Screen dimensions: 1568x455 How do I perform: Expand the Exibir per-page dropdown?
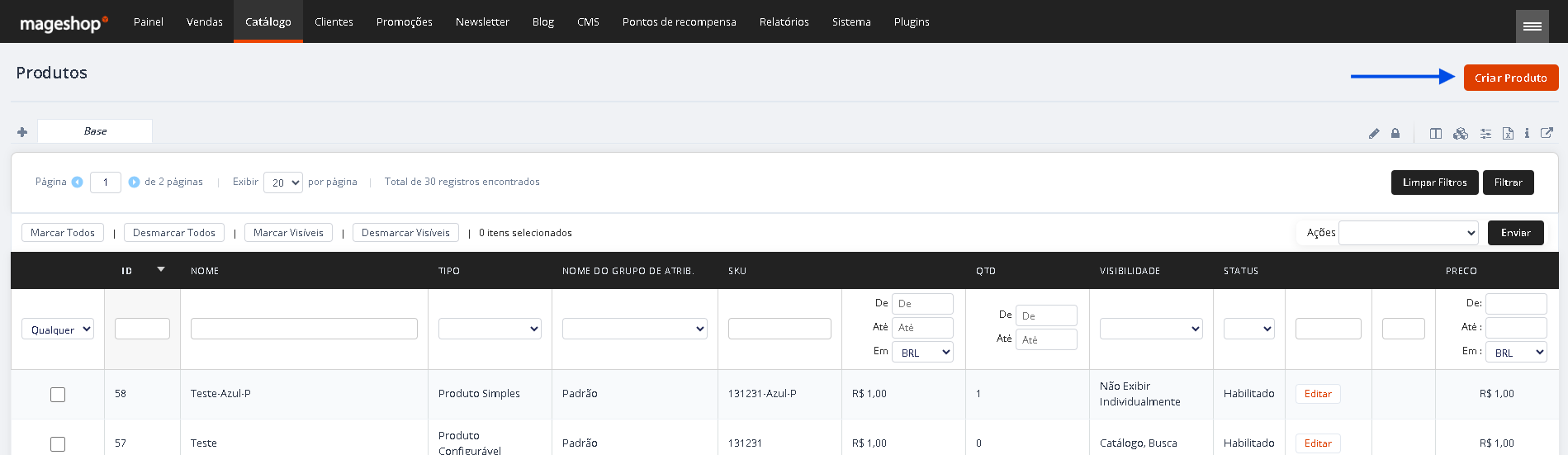click(283, 182)
